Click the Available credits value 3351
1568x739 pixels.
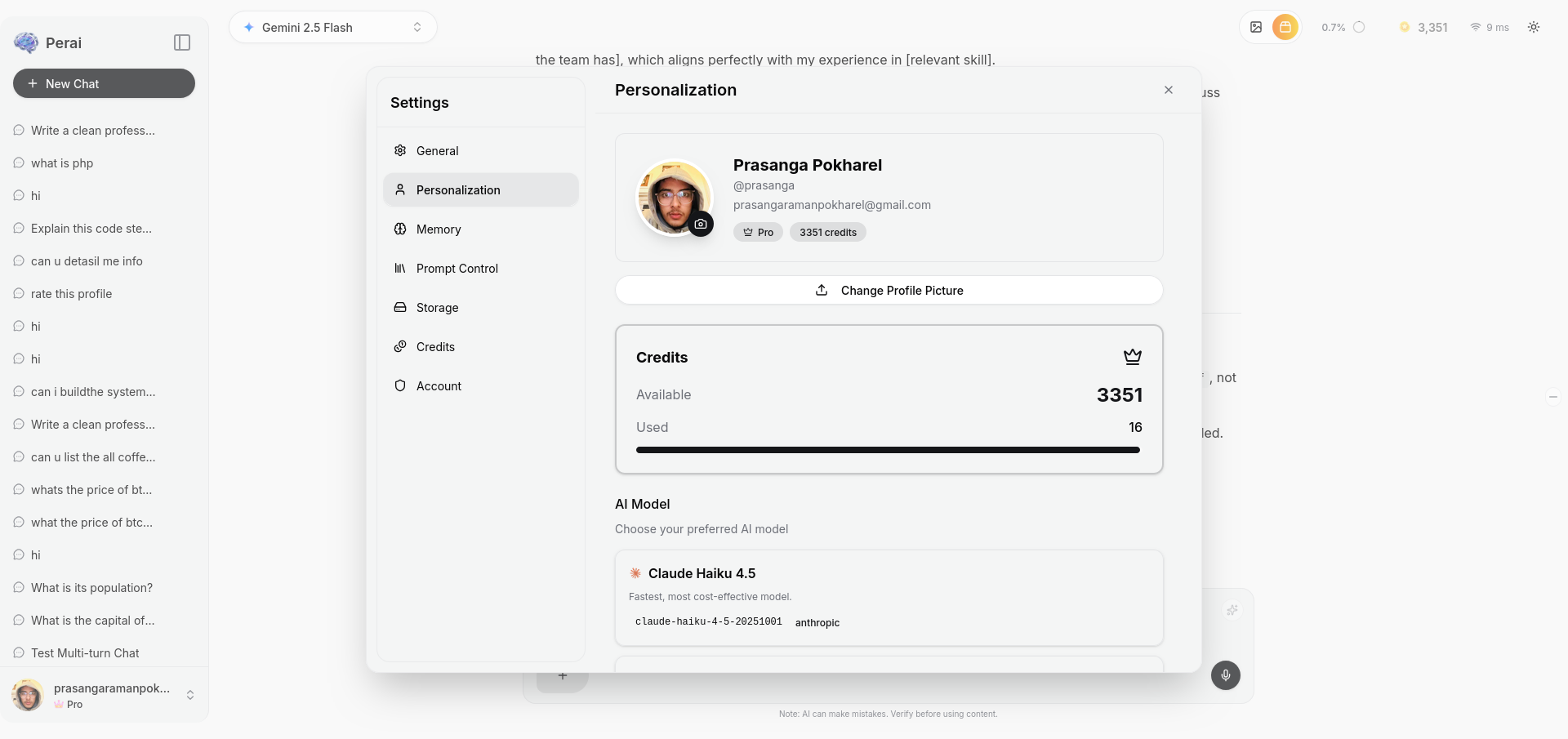[x=1120, y=395]
